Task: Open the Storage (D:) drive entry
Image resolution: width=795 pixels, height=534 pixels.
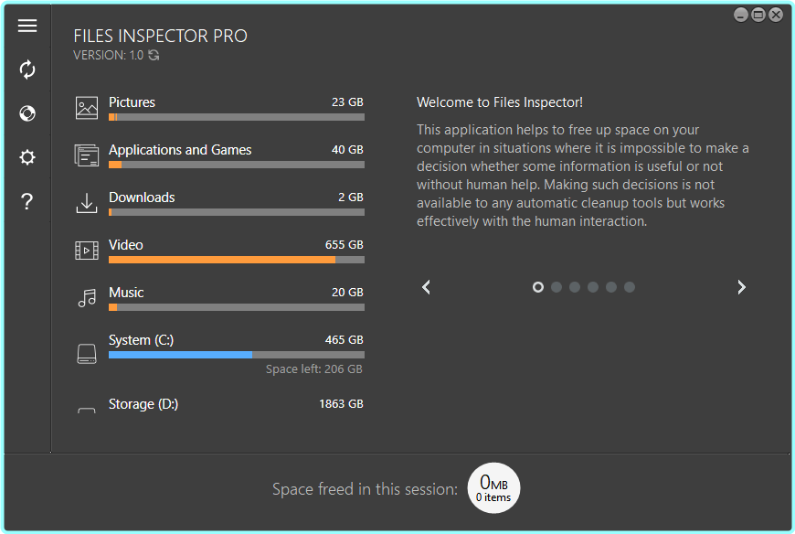Action: [143, 404]
